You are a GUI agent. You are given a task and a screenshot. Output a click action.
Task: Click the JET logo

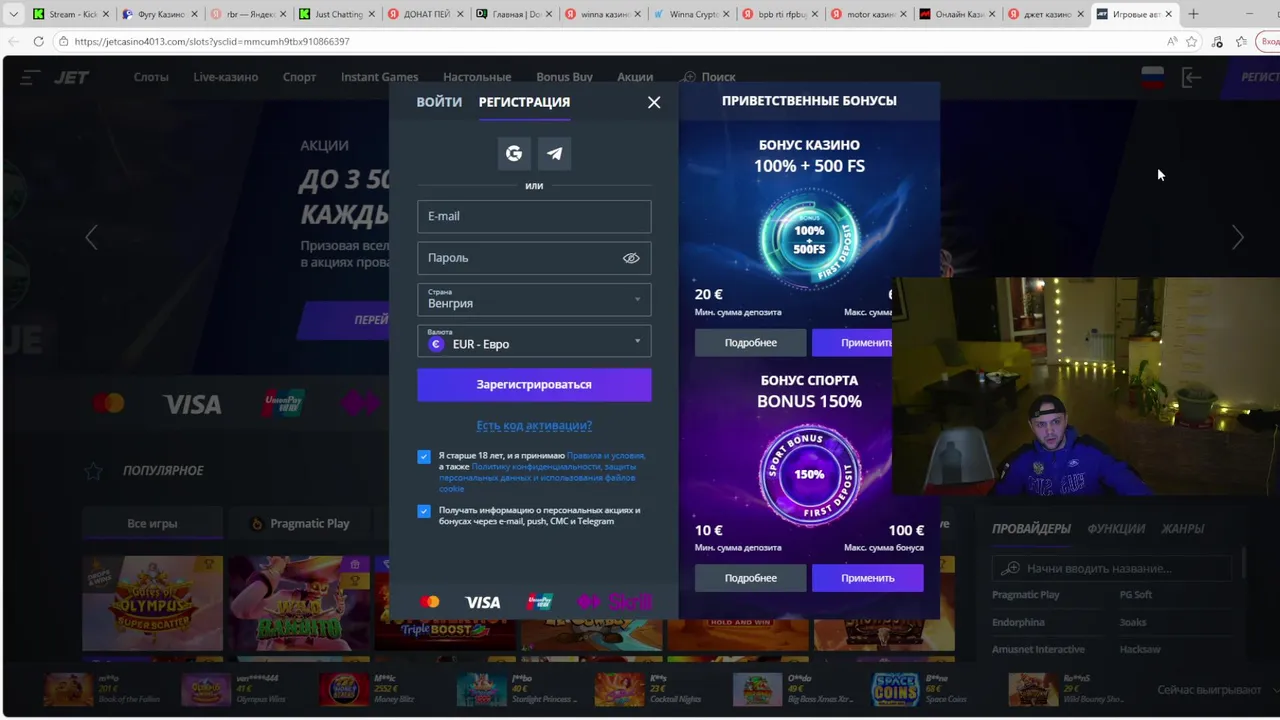point(73,77)
